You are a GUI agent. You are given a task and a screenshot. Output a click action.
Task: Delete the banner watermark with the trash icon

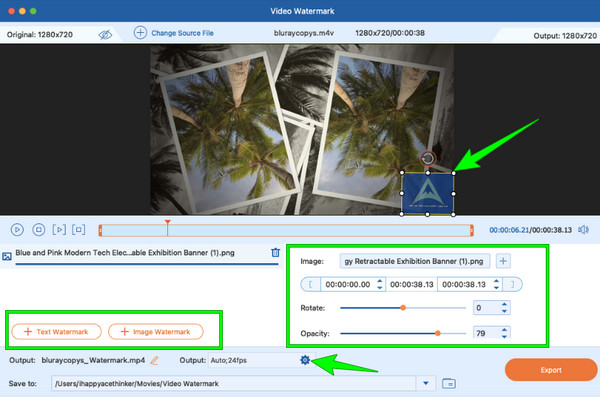coord(275,252)
